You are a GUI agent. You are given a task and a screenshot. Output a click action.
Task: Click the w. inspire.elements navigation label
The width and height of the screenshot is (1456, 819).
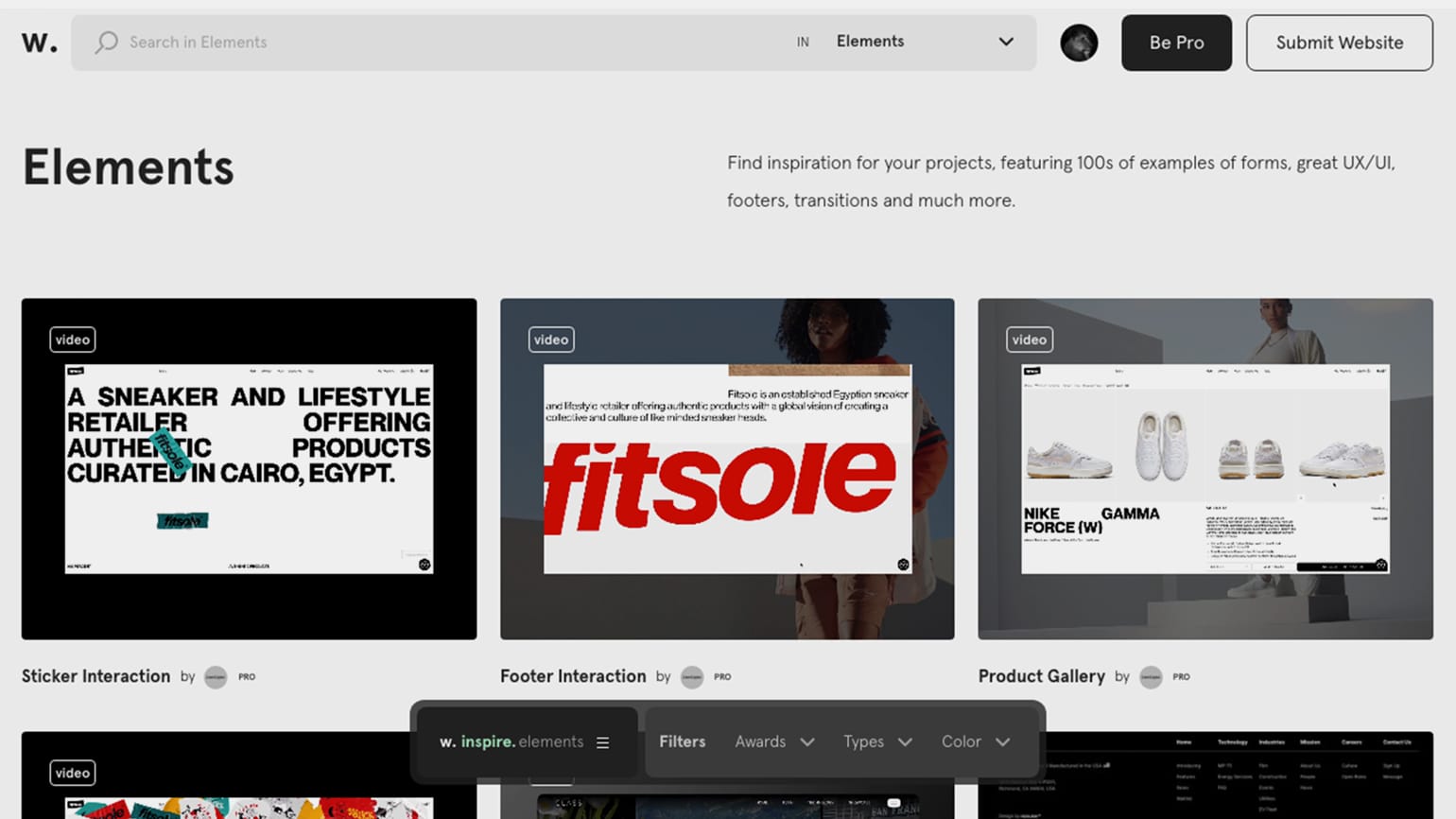[x=511, y=742]
